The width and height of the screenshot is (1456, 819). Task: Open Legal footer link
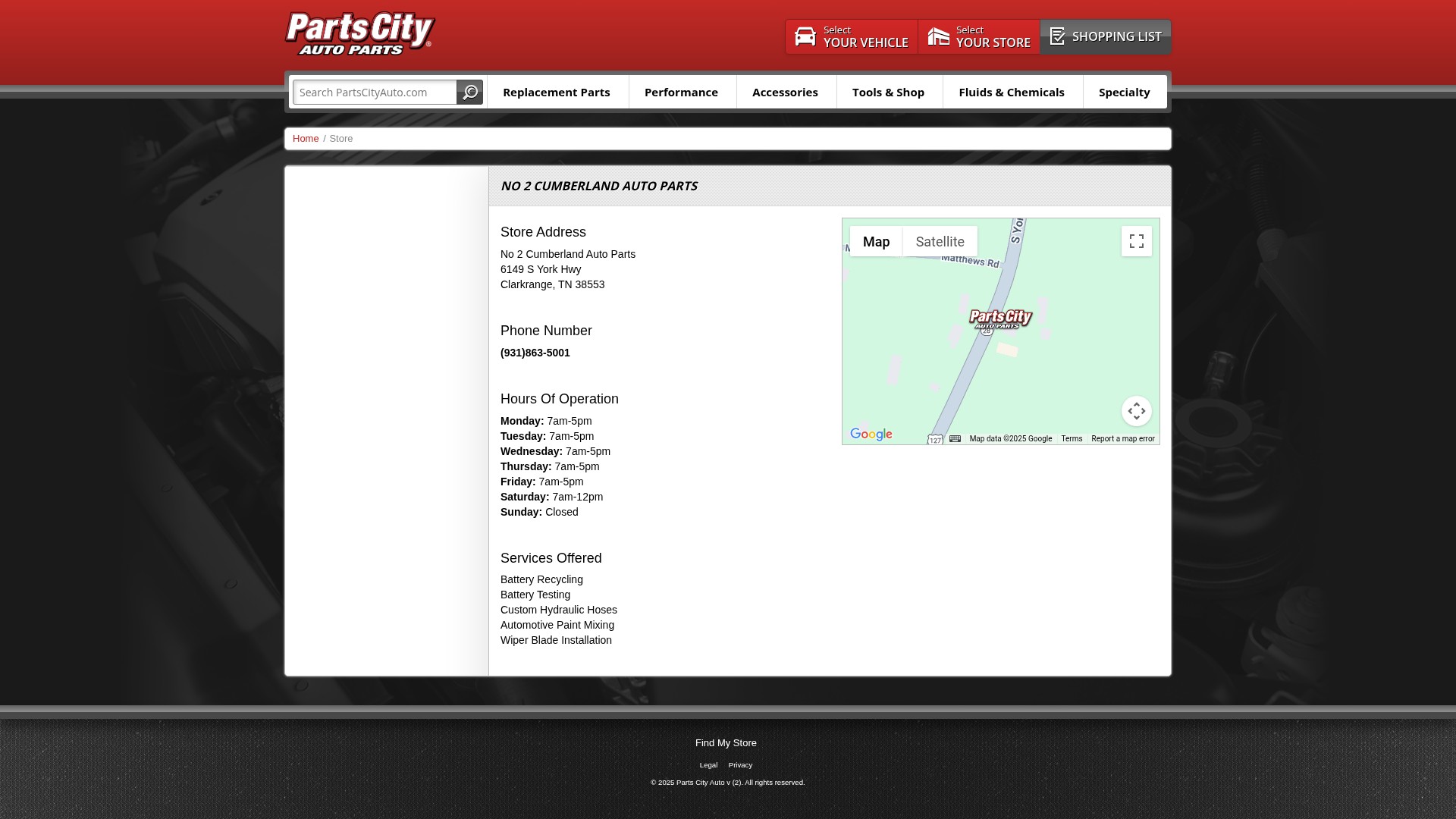708,765
